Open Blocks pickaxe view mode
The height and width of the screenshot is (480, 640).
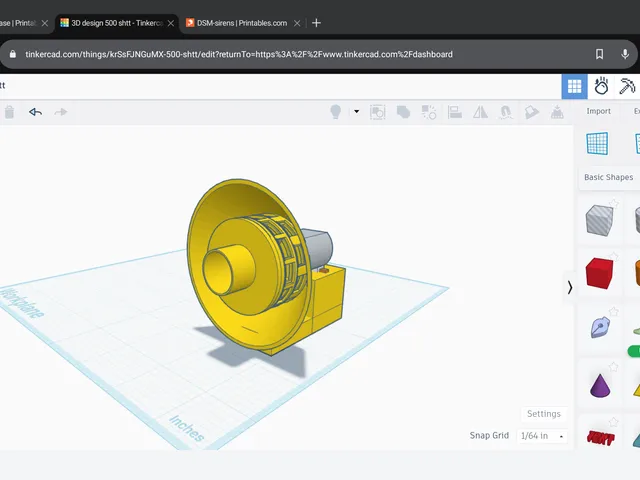click(x=627, y=86)
